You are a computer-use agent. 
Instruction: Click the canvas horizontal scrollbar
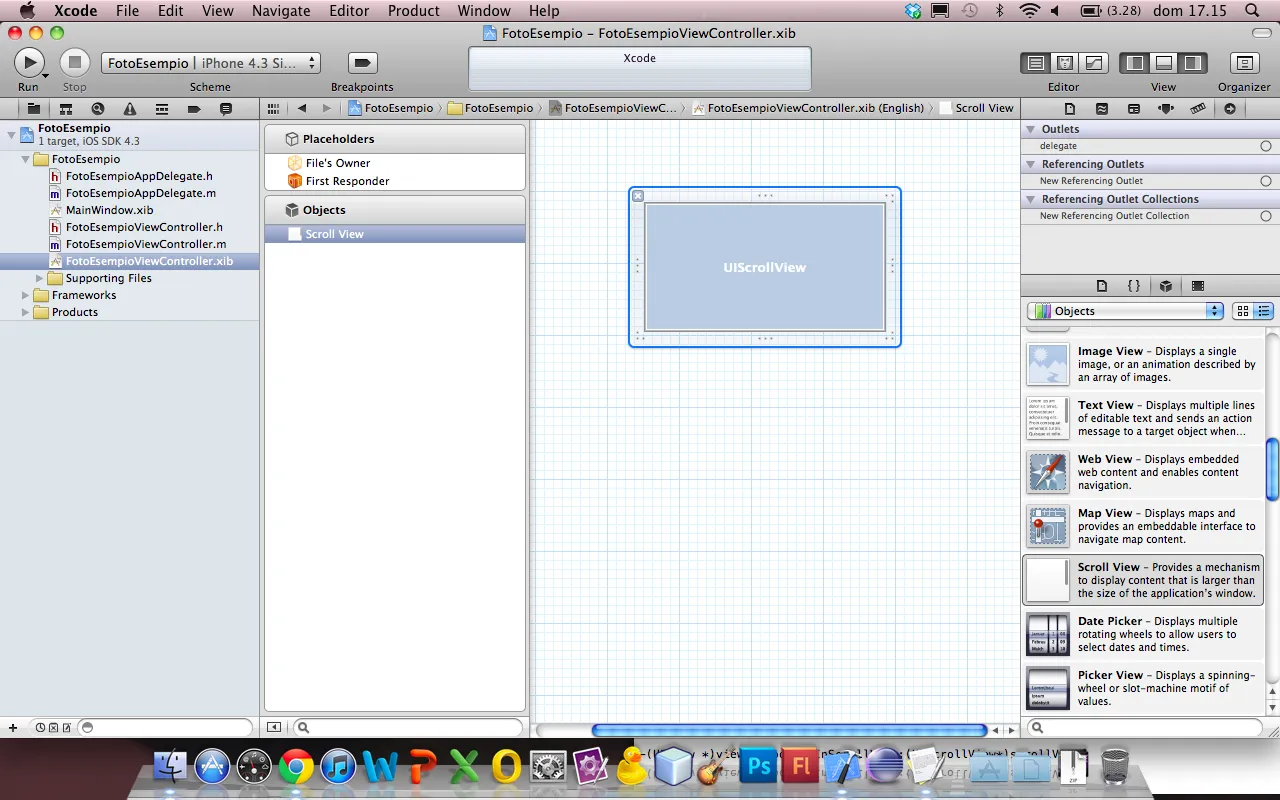[789, 730]
